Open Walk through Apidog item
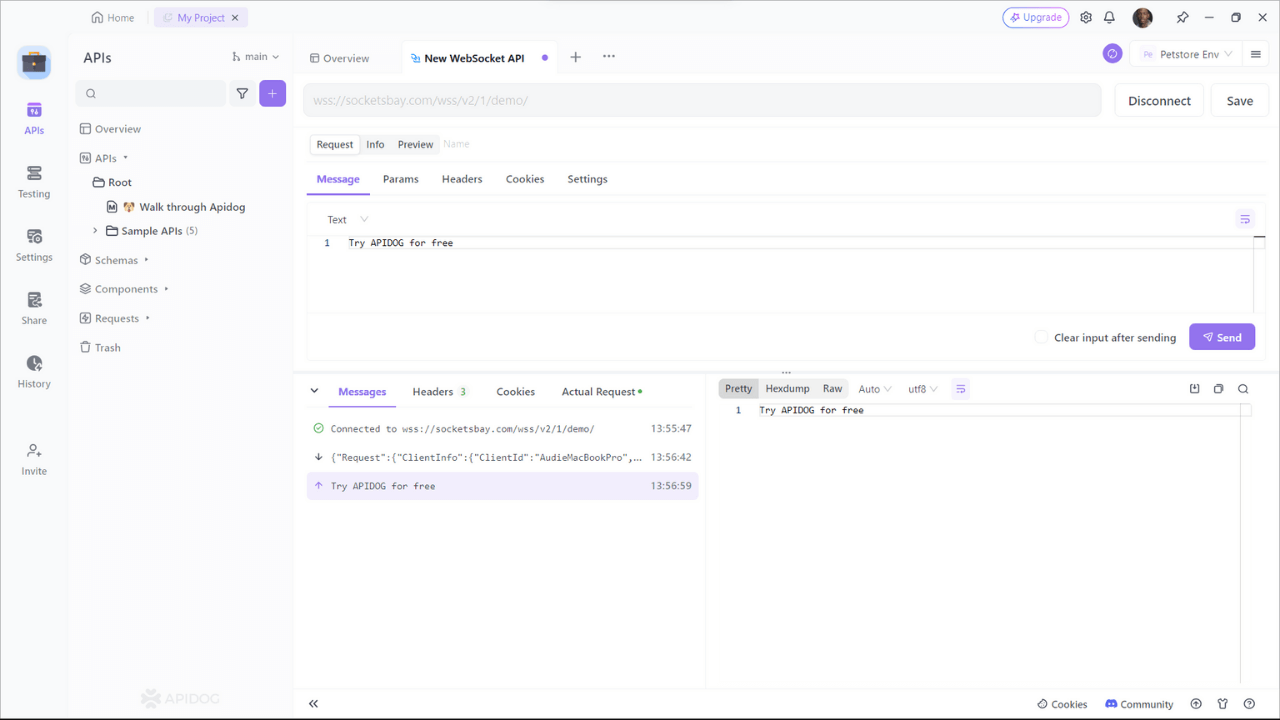1280x720 pixels. pos(176,207)
